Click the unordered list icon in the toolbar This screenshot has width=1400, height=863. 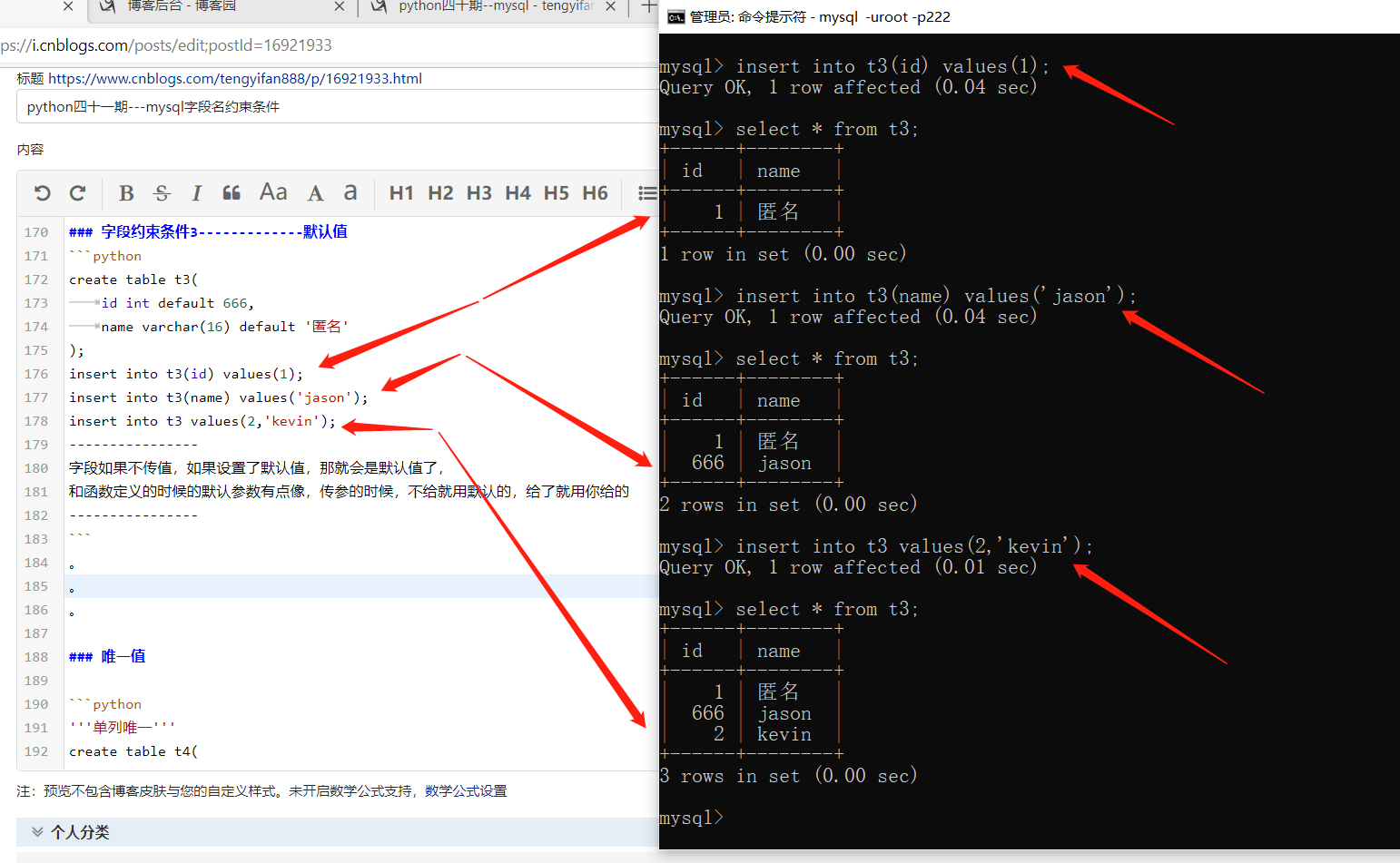pyautogui.click(x=646, y=192)
